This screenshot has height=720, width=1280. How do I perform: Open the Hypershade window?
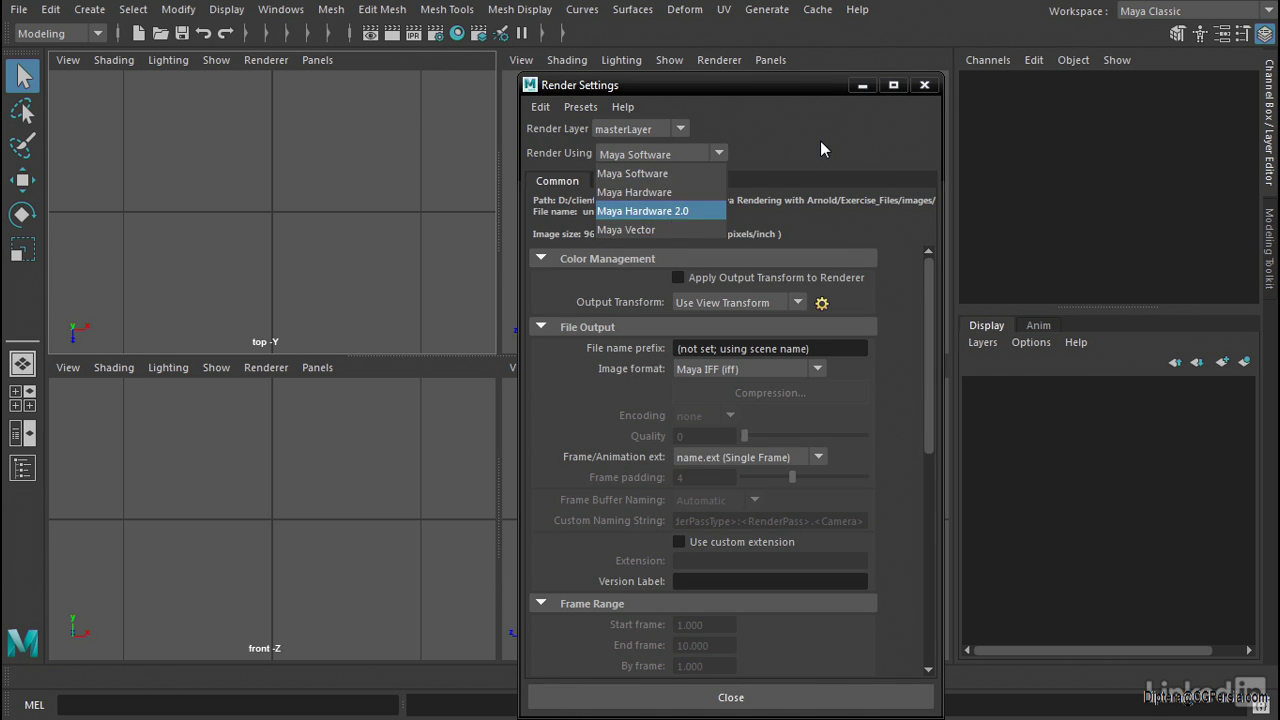(x=457, y=33)
